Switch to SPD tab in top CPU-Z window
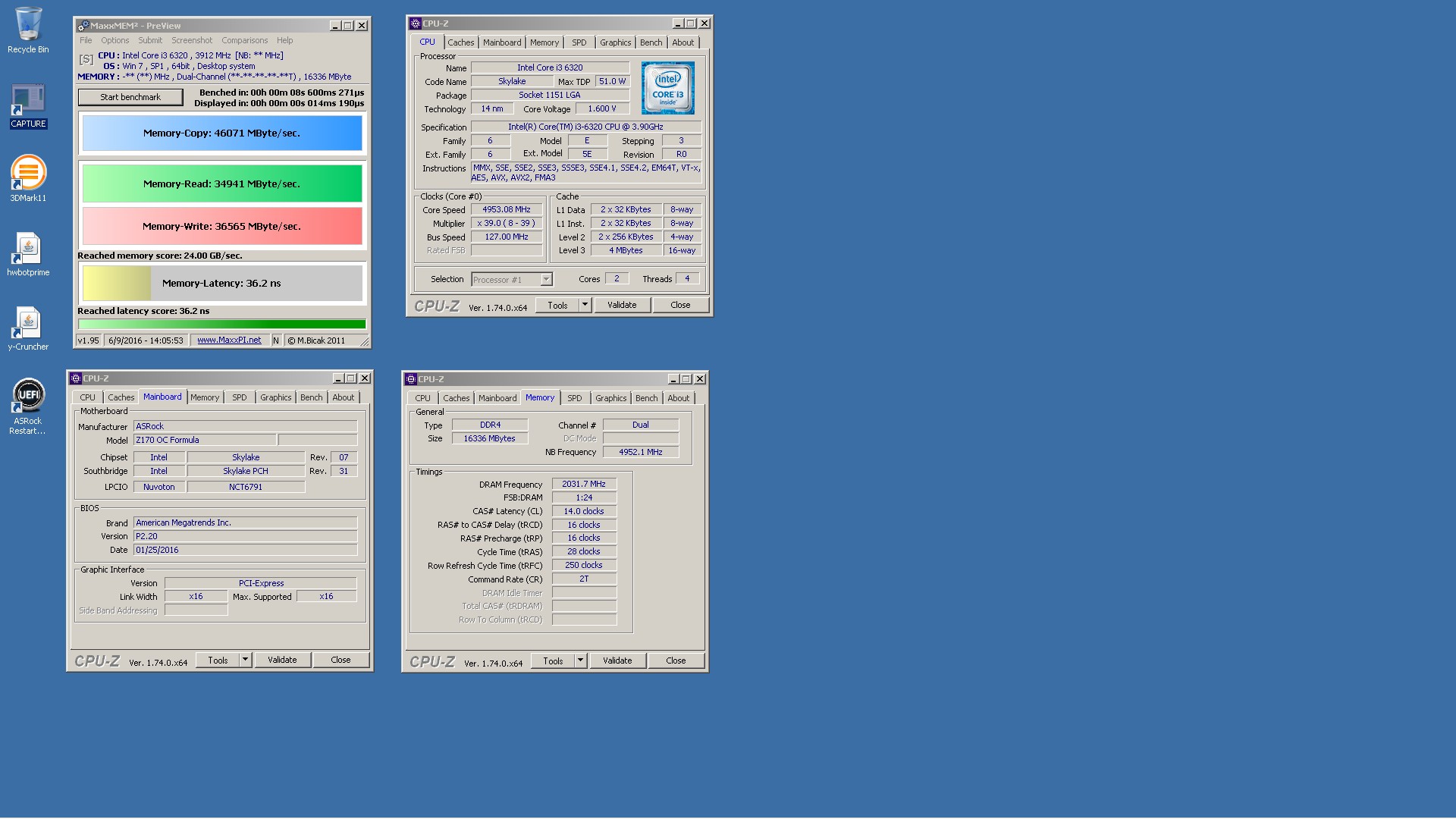 (579, 42)
